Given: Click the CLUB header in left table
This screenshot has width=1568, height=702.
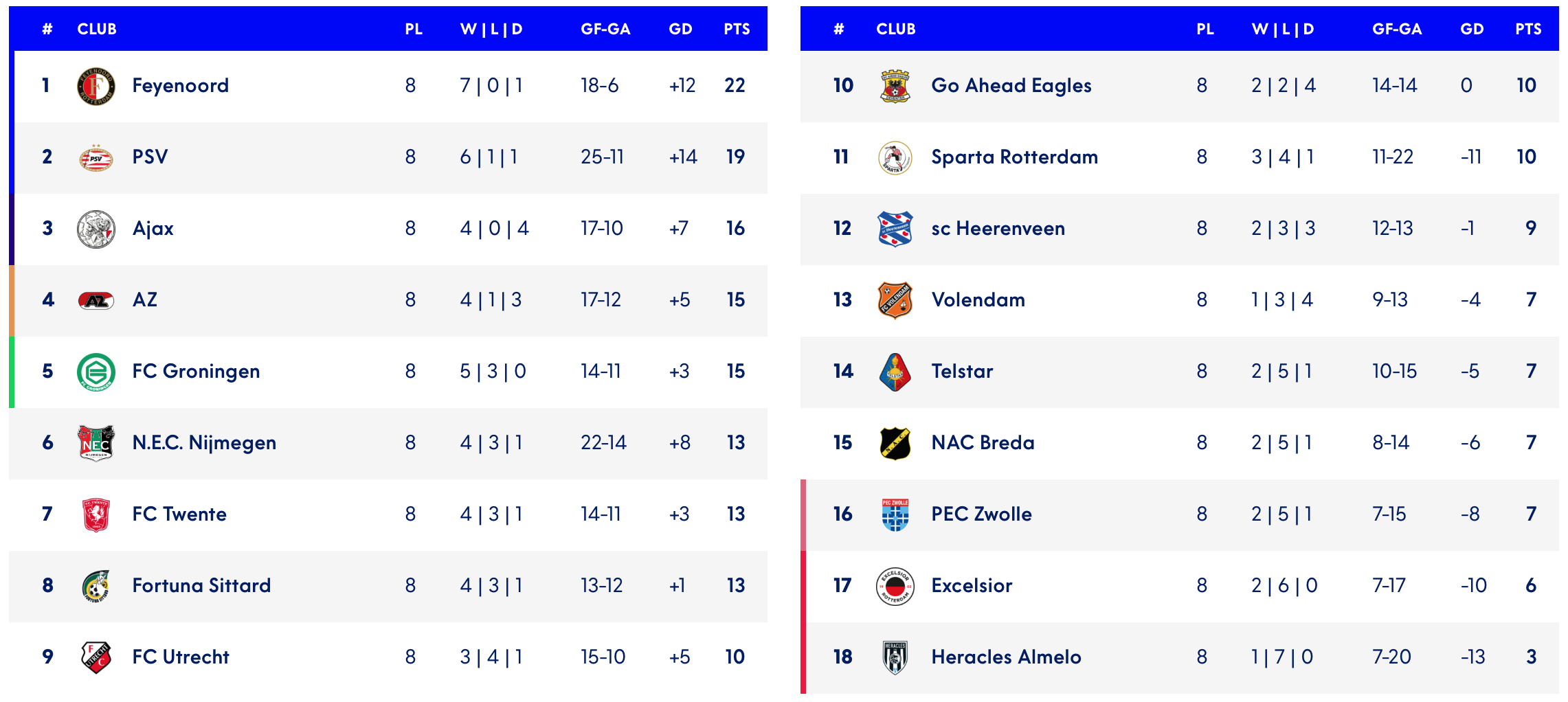Looking at the screenshot, I should pyautogui.click(x=97, y=30).
